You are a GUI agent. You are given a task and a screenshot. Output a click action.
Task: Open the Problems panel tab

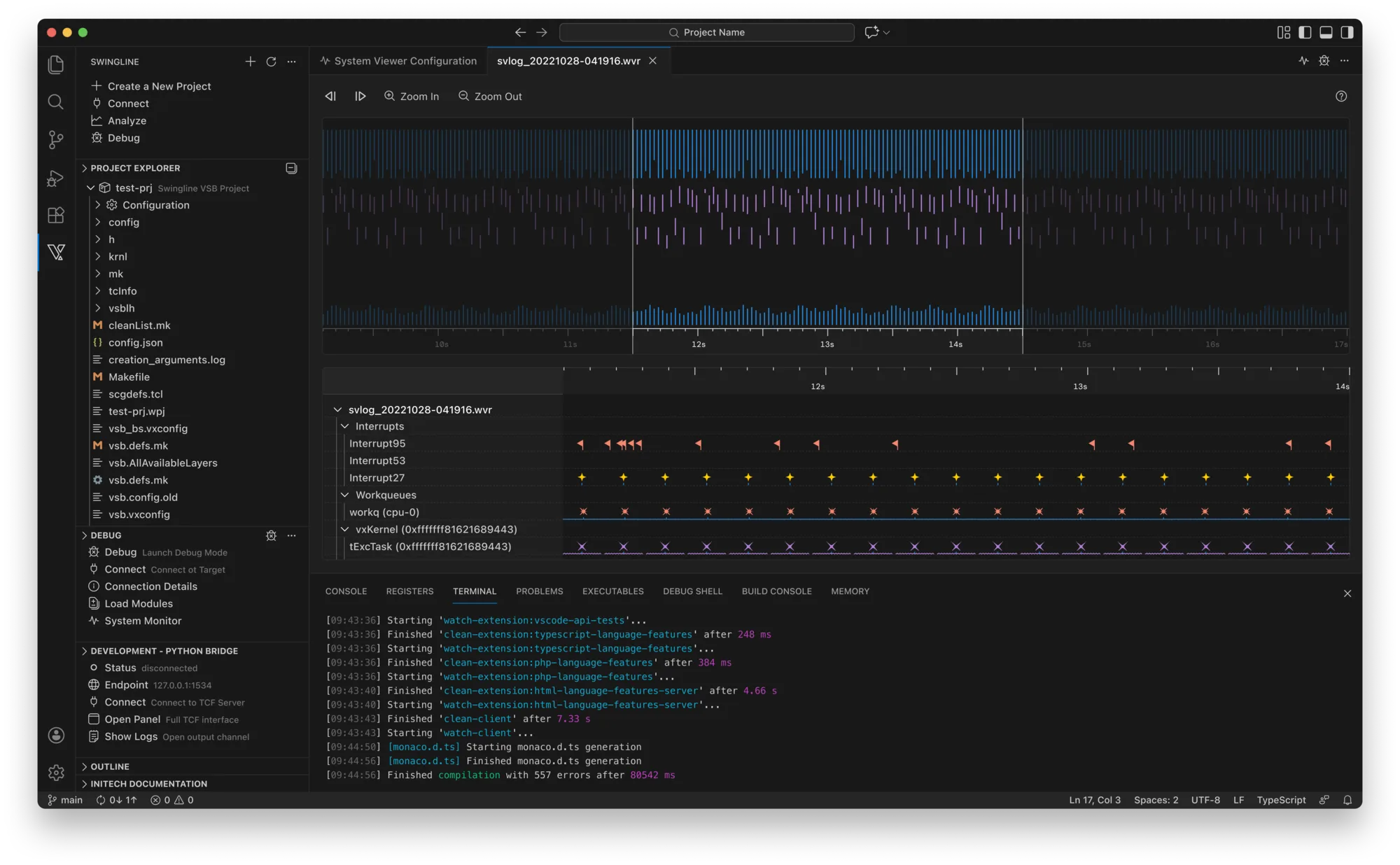[x=539, y=591]
